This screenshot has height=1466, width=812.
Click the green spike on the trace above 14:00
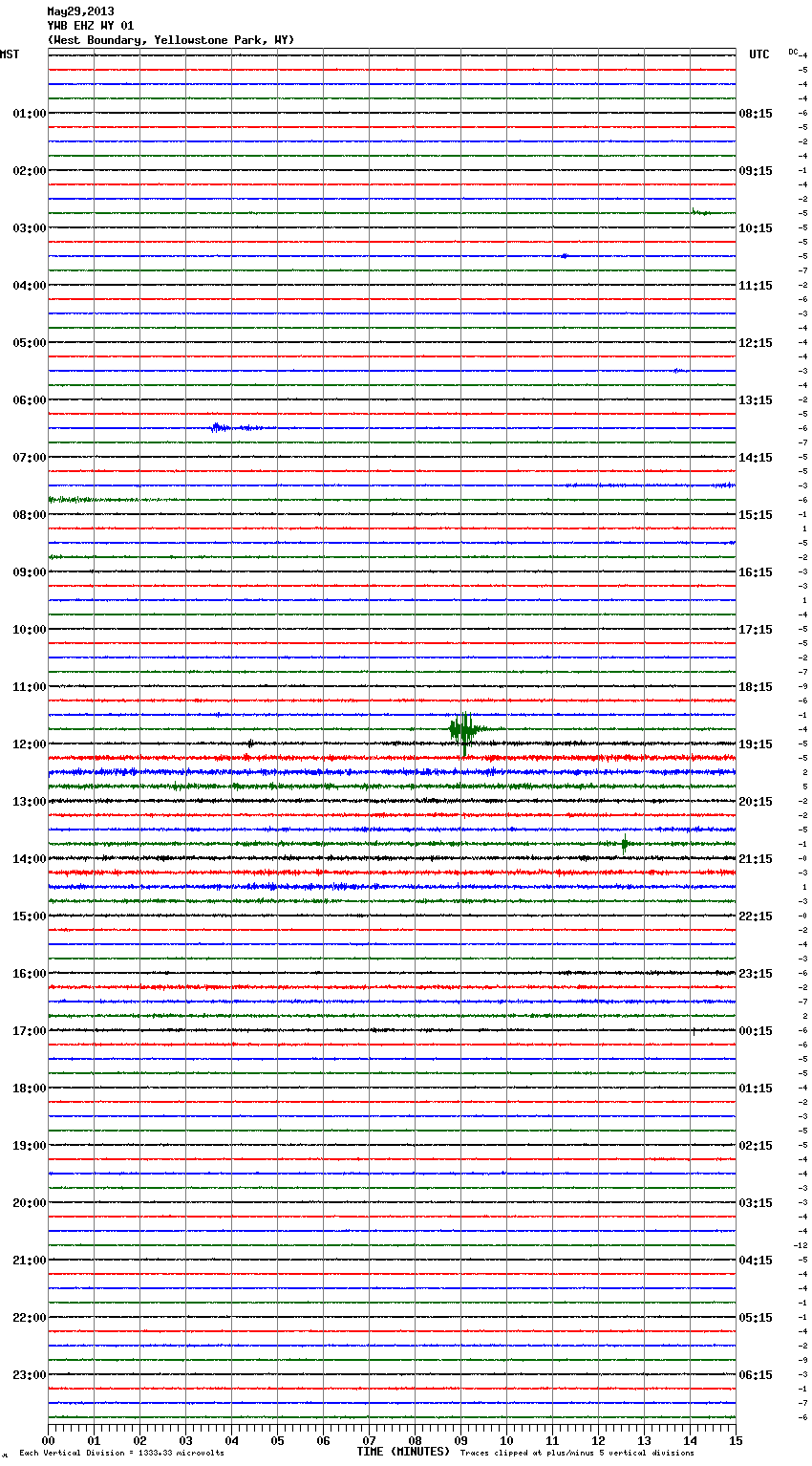click(625, 844)
